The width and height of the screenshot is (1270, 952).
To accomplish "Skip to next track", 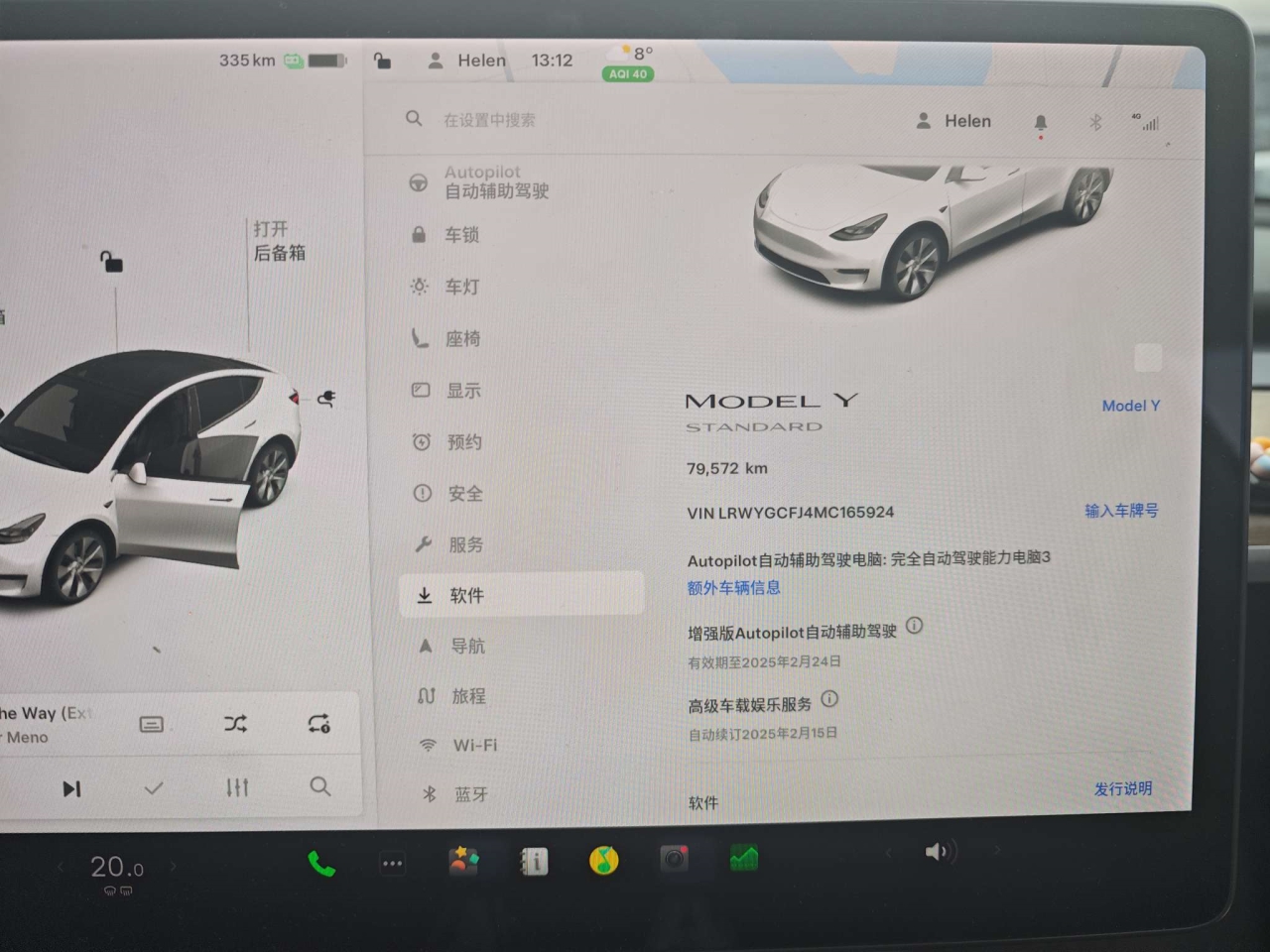I will pyautogui.click(x=71, y=788).
